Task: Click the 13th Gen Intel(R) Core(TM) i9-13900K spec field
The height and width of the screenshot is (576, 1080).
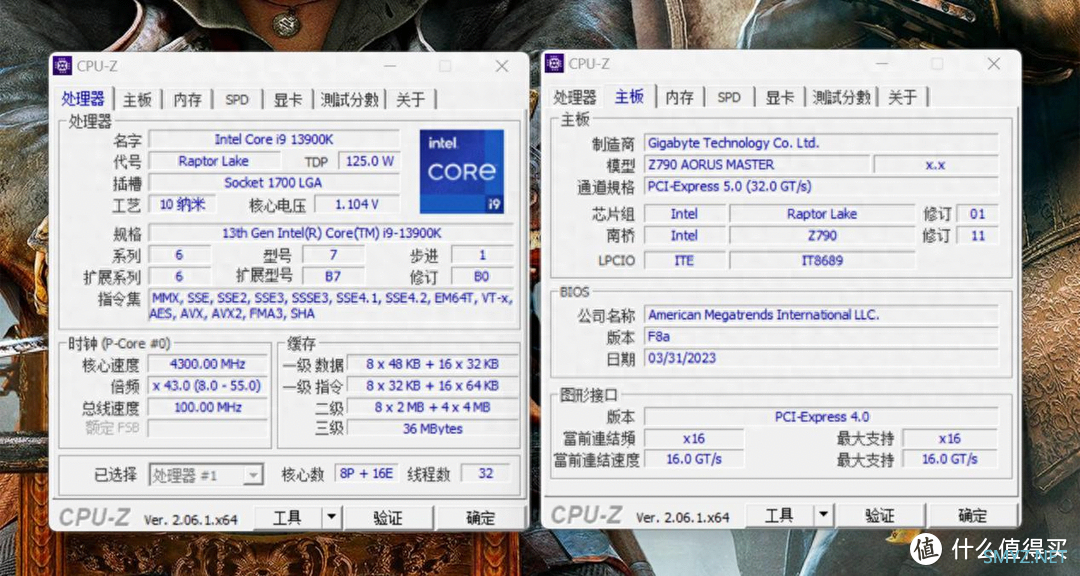Action: [331, 233]
